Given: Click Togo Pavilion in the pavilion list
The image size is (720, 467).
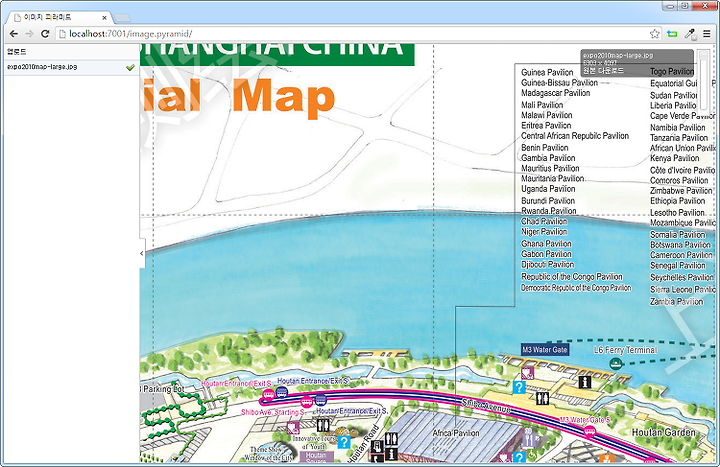Looking at the screenshot, I should [x=672, y=71].
